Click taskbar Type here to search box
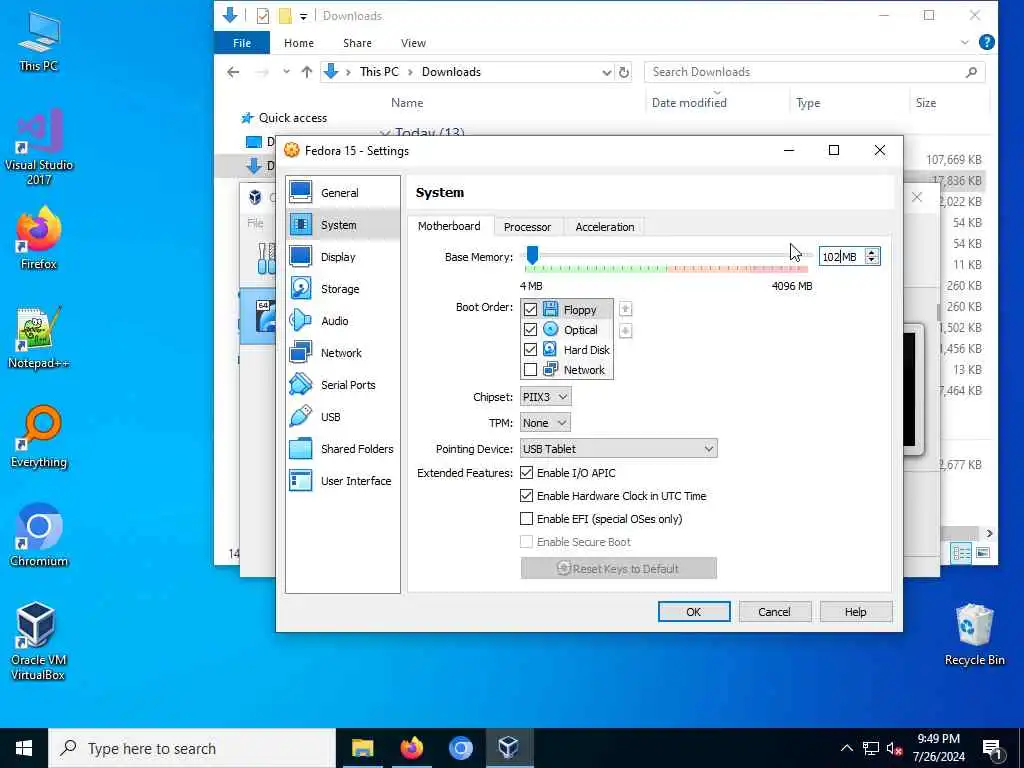 coord(192,748)
